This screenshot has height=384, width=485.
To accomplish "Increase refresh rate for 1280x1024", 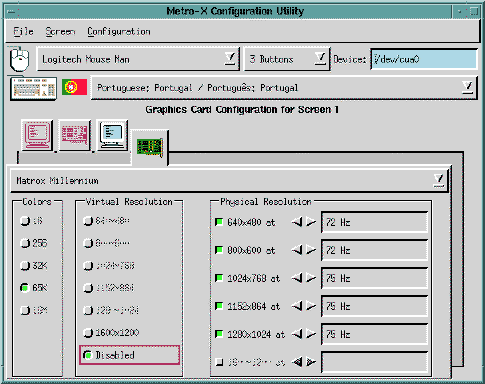I will coord(311,334).
